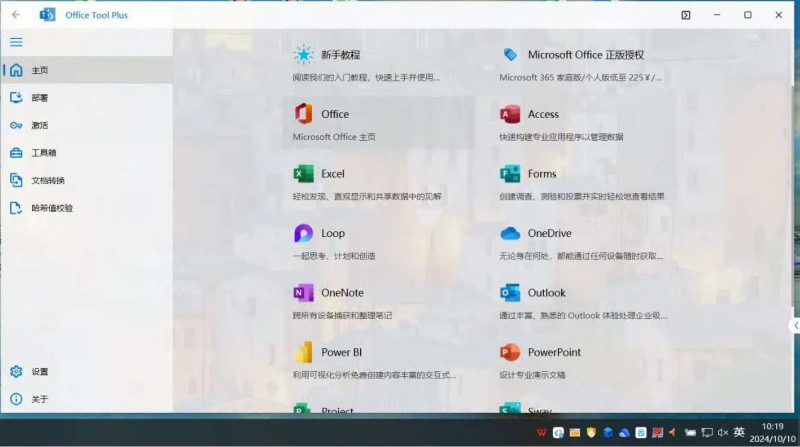Click the Outlook app icon
The height and width of the screenshot is (447, 800).
click(x=510, y=293)
